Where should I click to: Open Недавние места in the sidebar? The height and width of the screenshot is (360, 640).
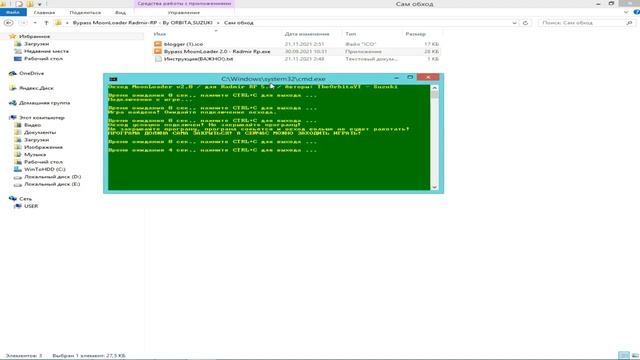46,51
